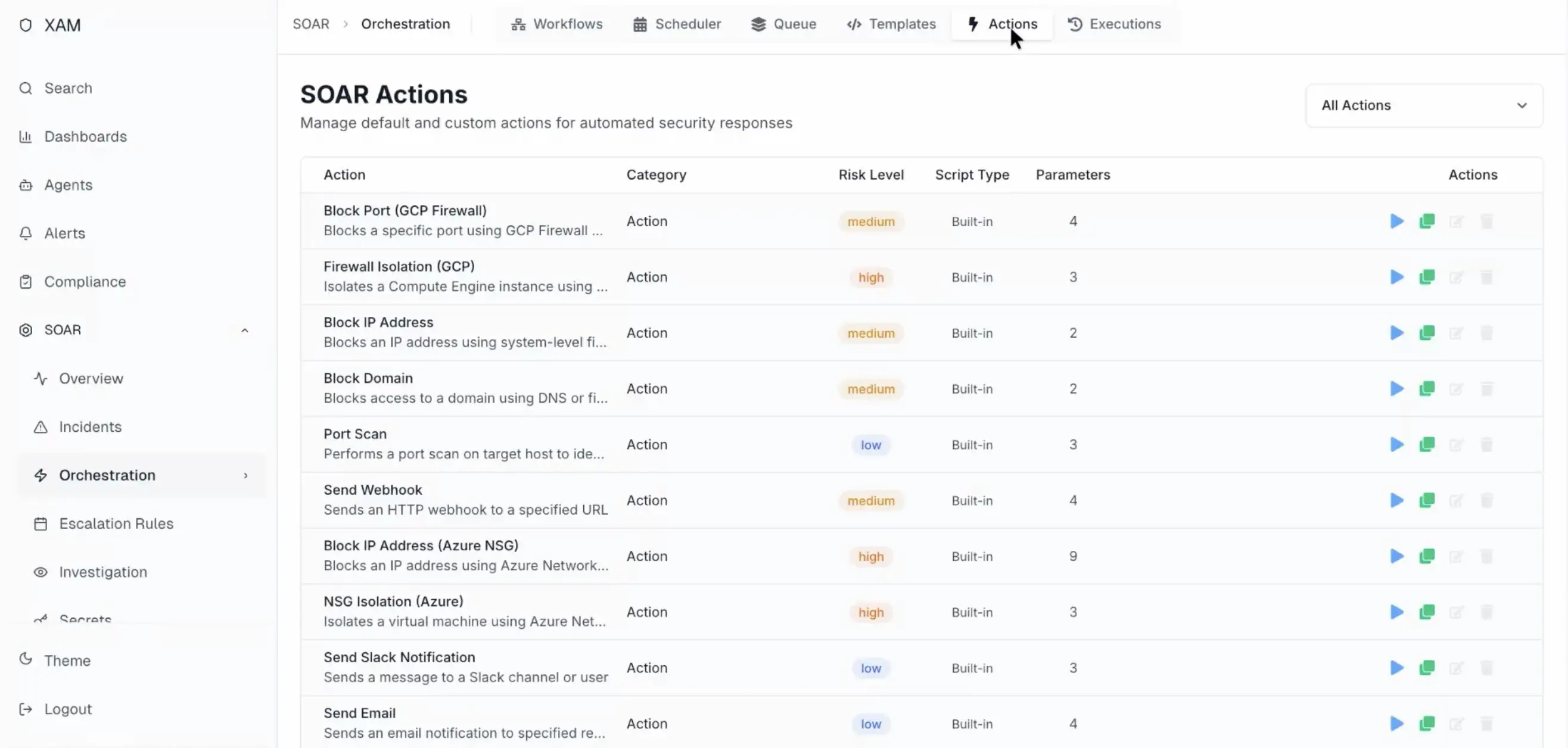Viewport: 1568px width, 748px height.
Task: Run the Send Slack Notification action
Action: coord(1397,668)
